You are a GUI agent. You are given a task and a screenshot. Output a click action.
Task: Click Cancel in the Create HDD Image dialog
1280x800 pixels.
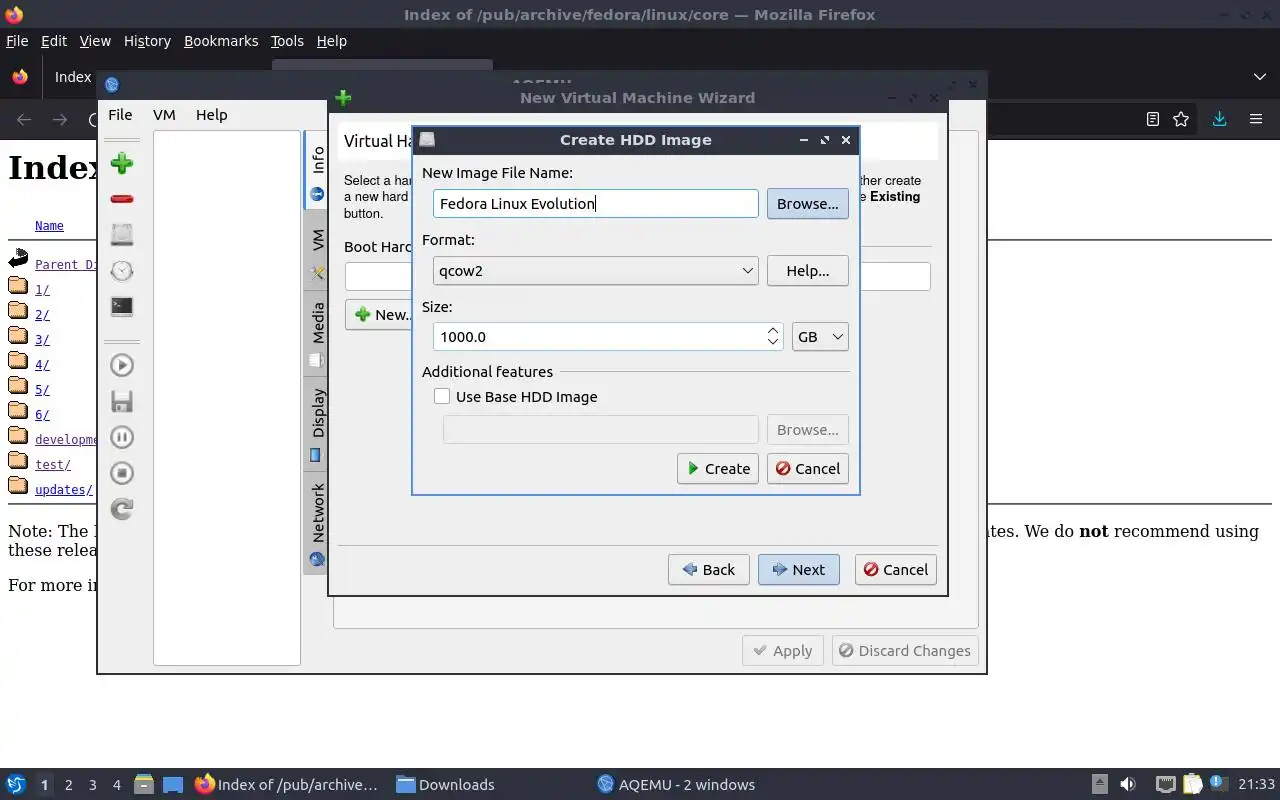[x=808, y=469]
